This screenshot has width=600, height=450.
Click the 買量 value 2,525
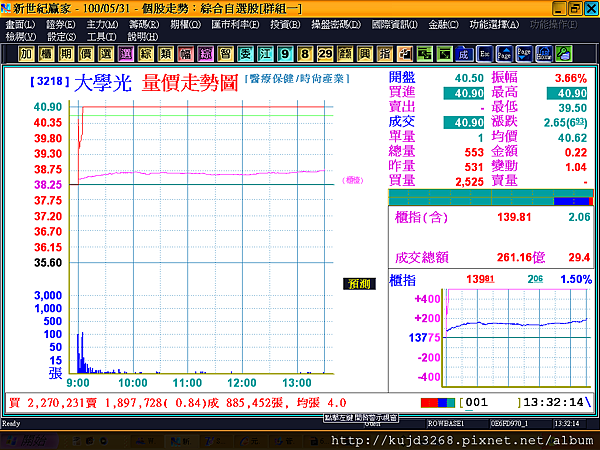[x=470, y=182]
